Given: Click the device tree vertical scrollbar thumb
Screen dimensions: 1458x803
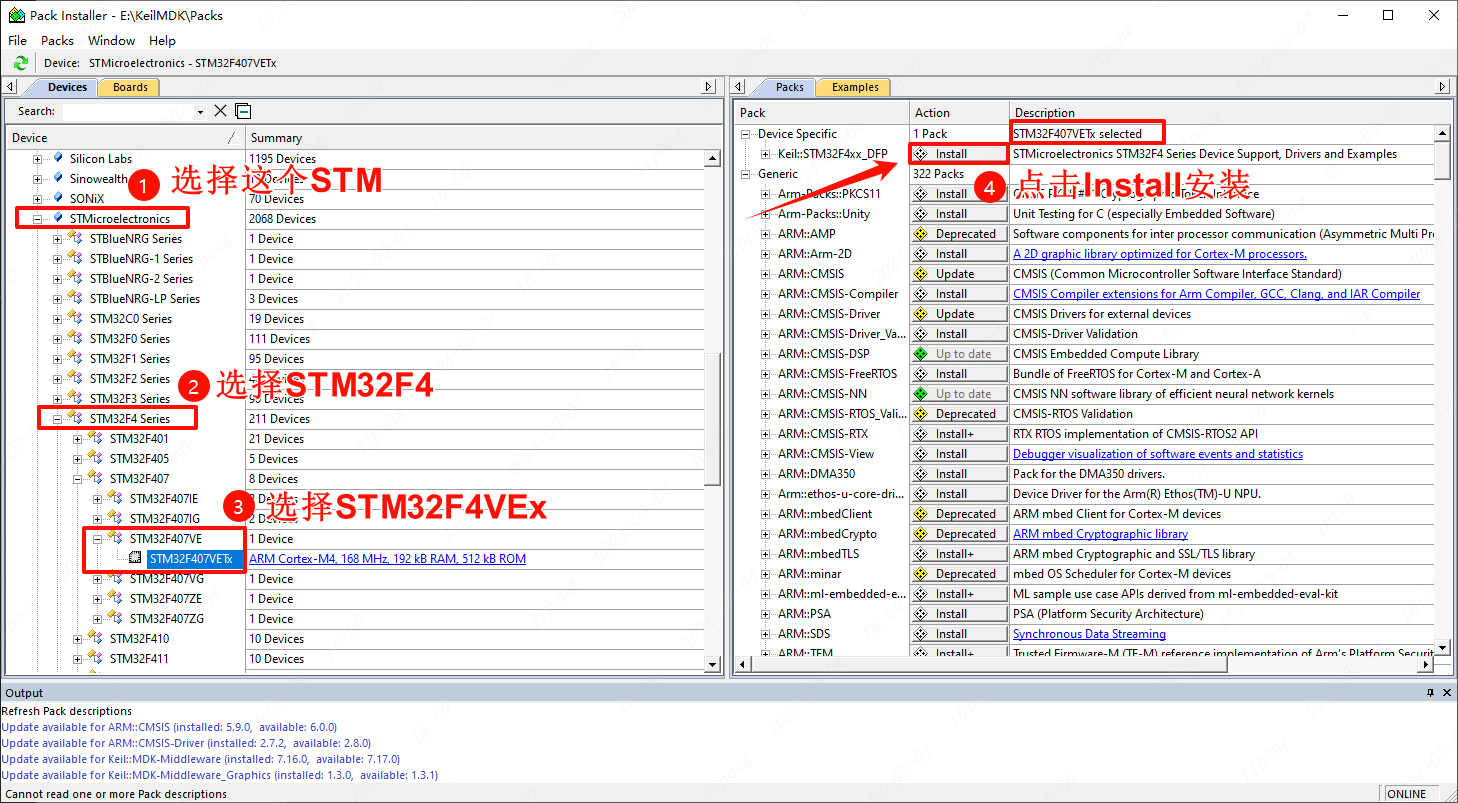Looking at the screenshot, I should (x=712, y=420).
